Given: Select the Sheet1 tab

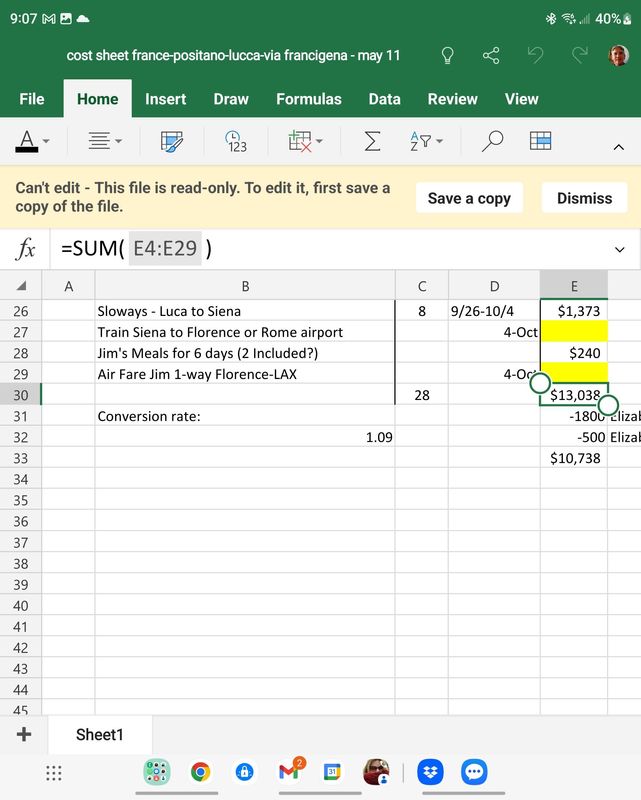Looking at the screenshot, I should [99, 735].
